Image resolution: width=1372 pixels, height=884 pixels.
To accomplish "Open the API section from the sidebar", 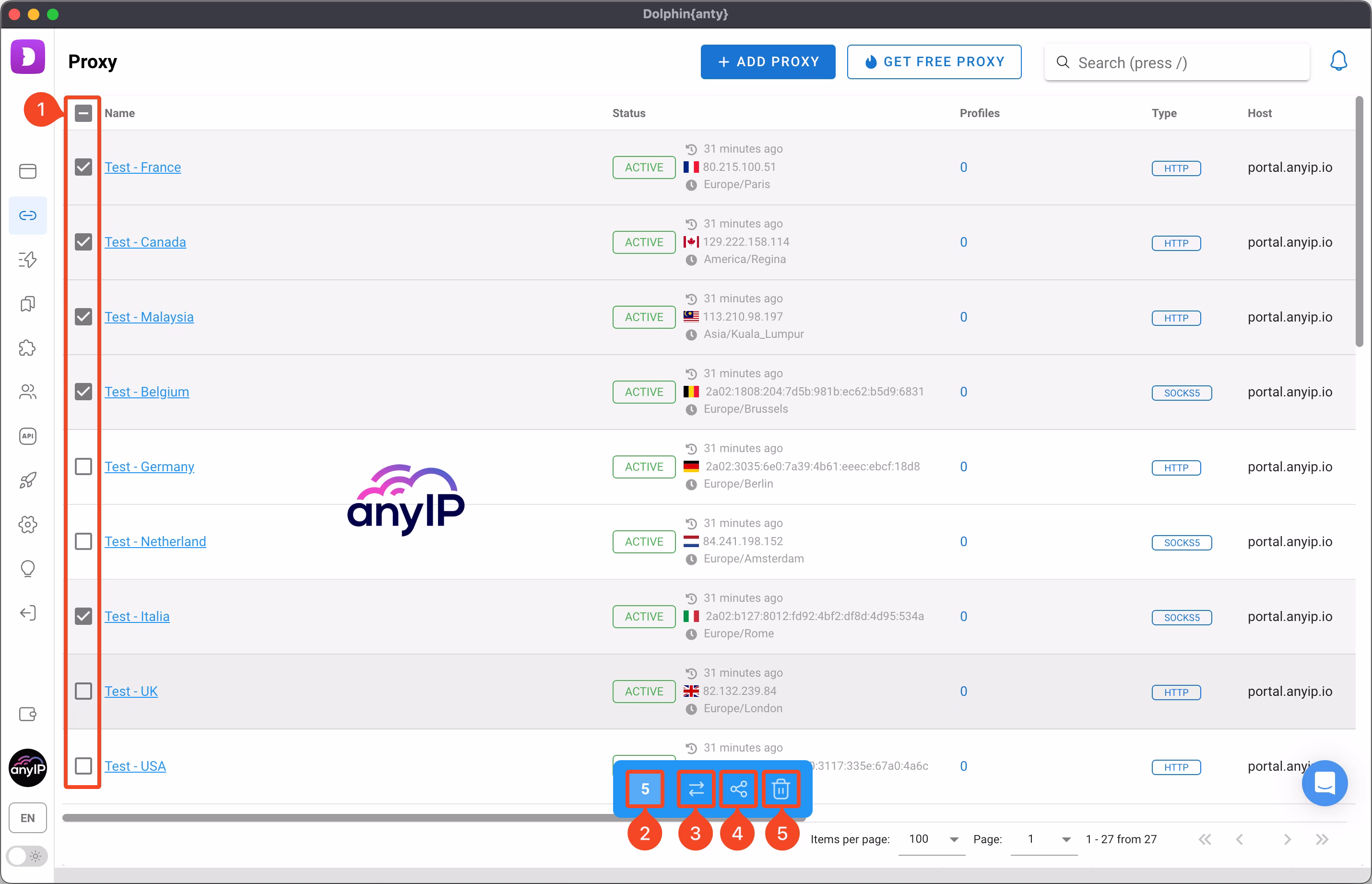I will point(27,436).
